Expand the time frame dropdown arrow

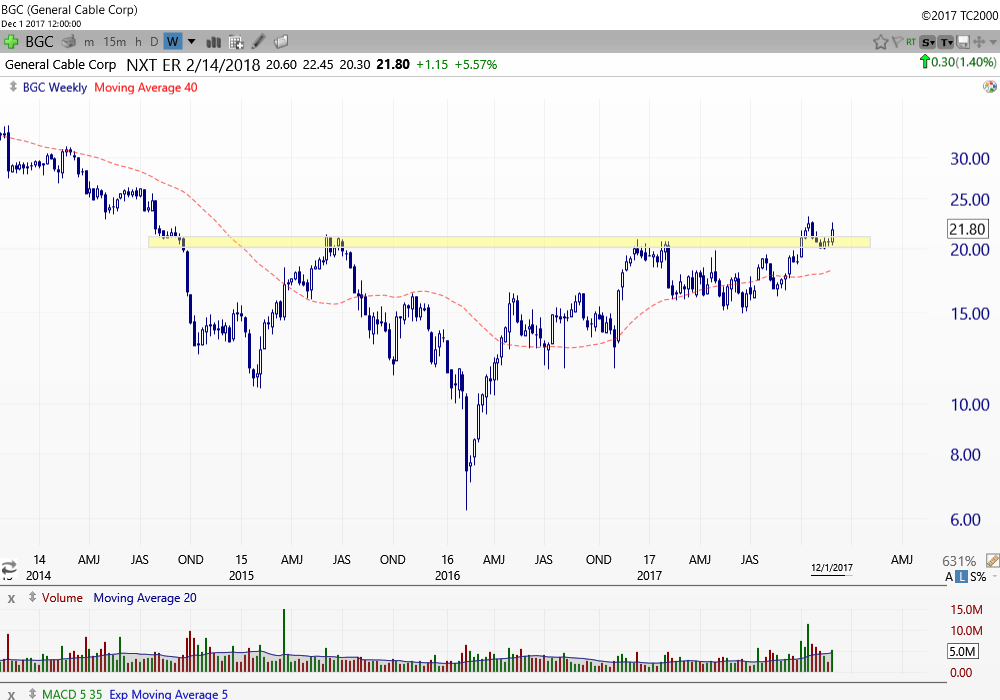click(190, 42)
